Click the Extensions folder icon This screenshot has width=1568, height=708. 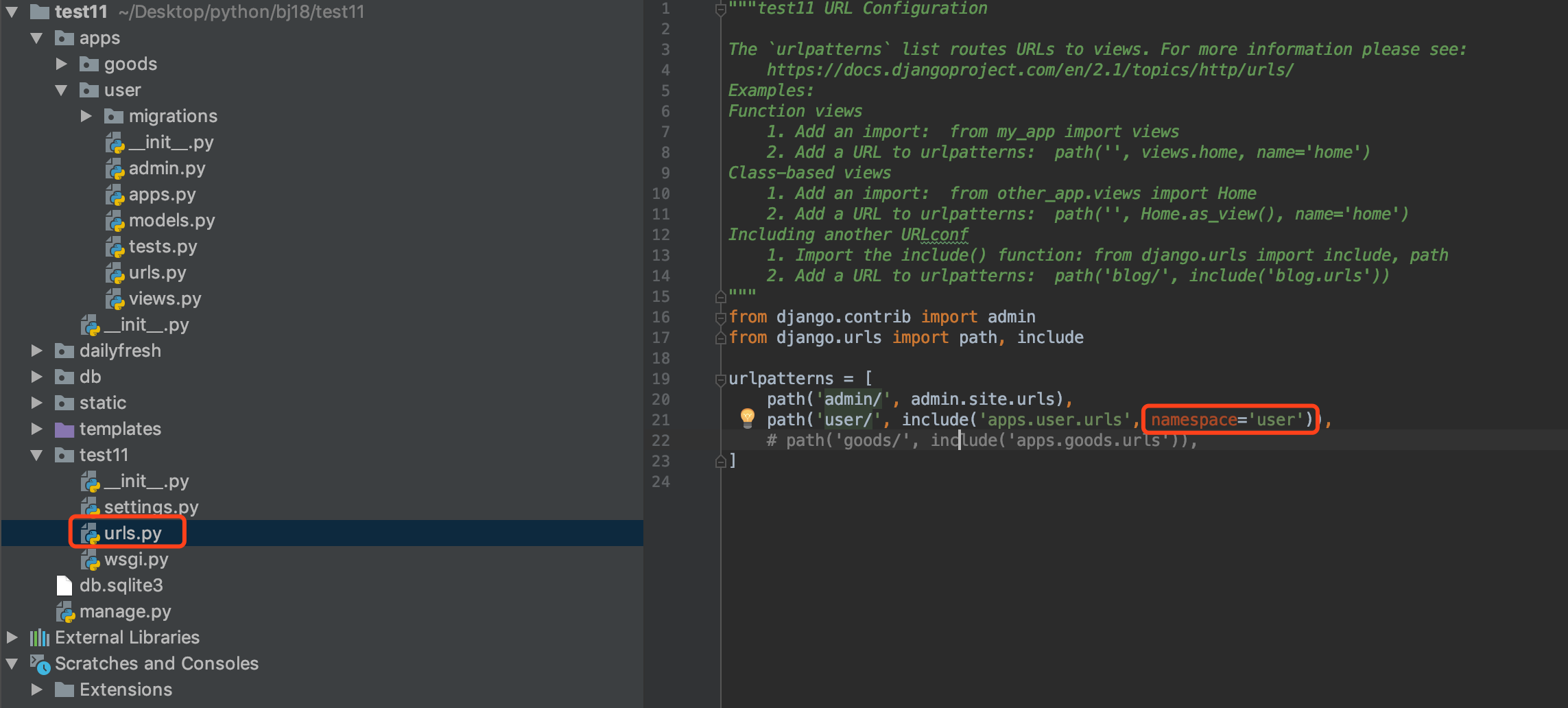[64, 689]
